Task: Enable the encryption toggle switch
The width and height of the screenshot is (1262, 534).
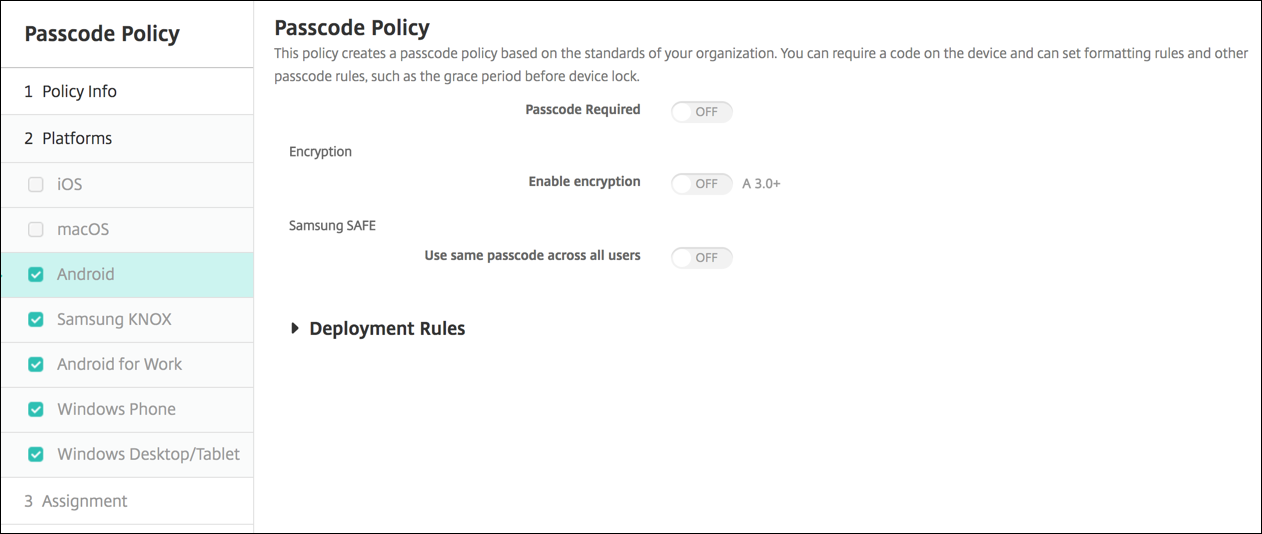Action: click(x=701, y=184)
